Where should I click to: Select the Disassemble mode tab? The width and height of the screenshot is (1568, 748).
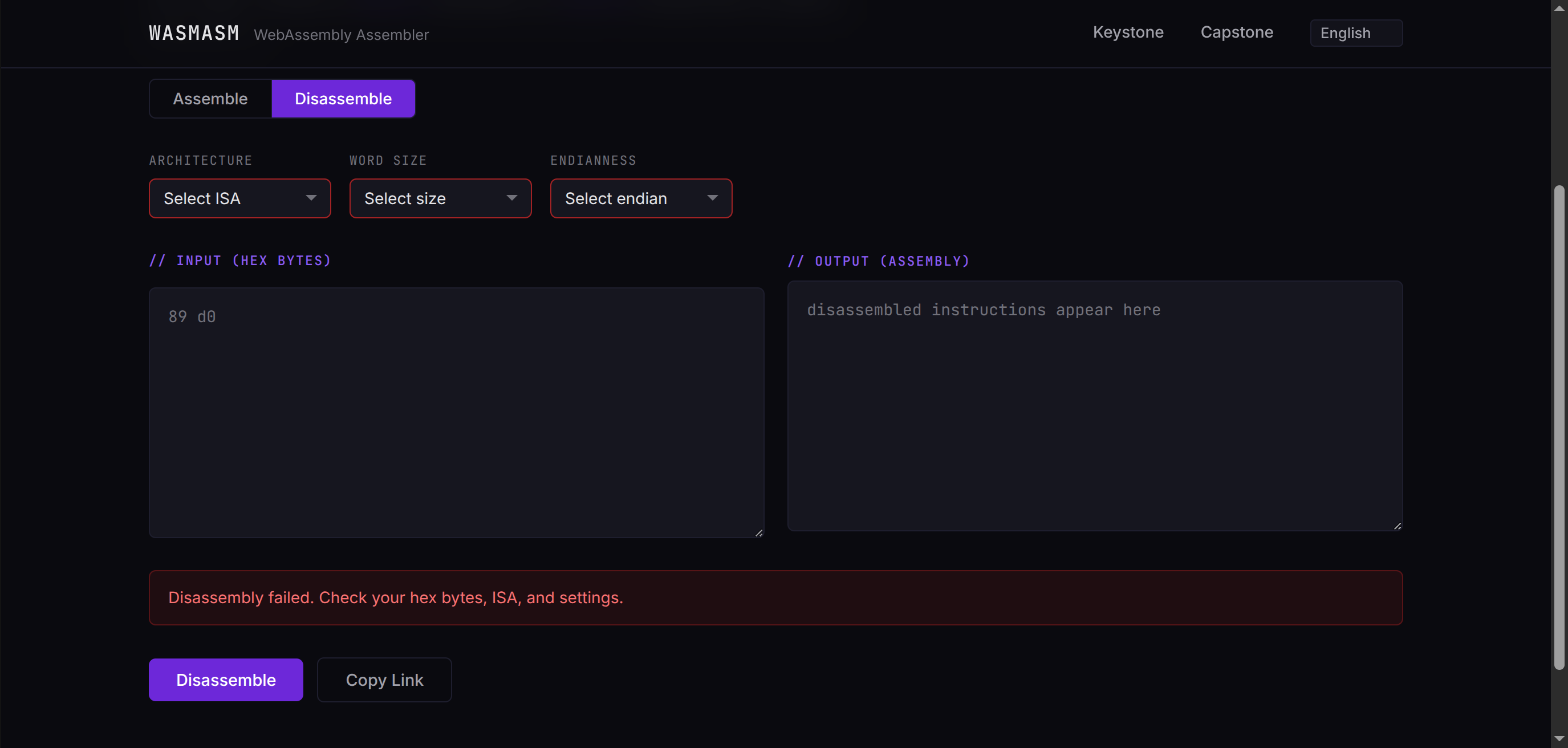click(343, 98)
